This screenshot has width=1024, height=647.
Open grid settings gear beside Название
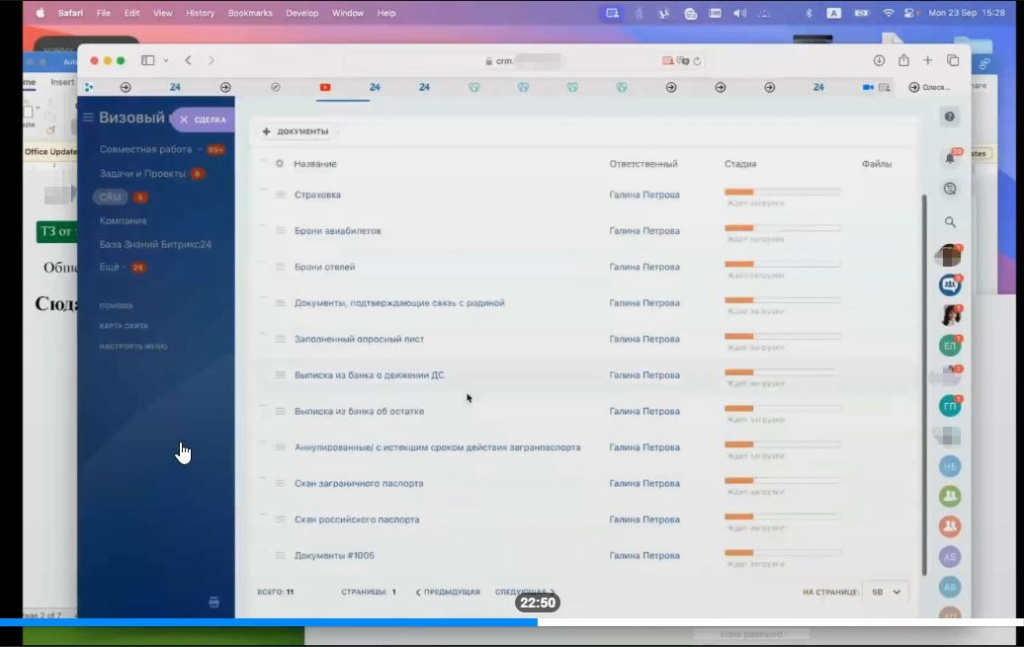(x=279, y=164)
